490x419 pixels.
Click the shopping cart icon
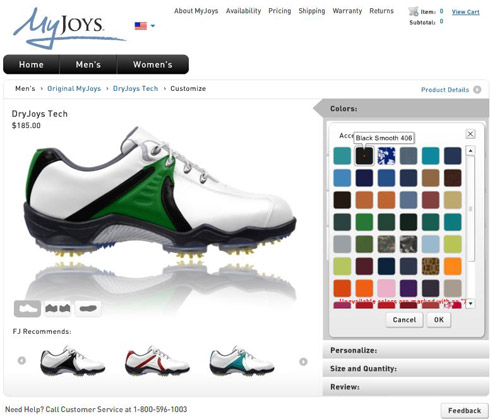pos(413,11)
